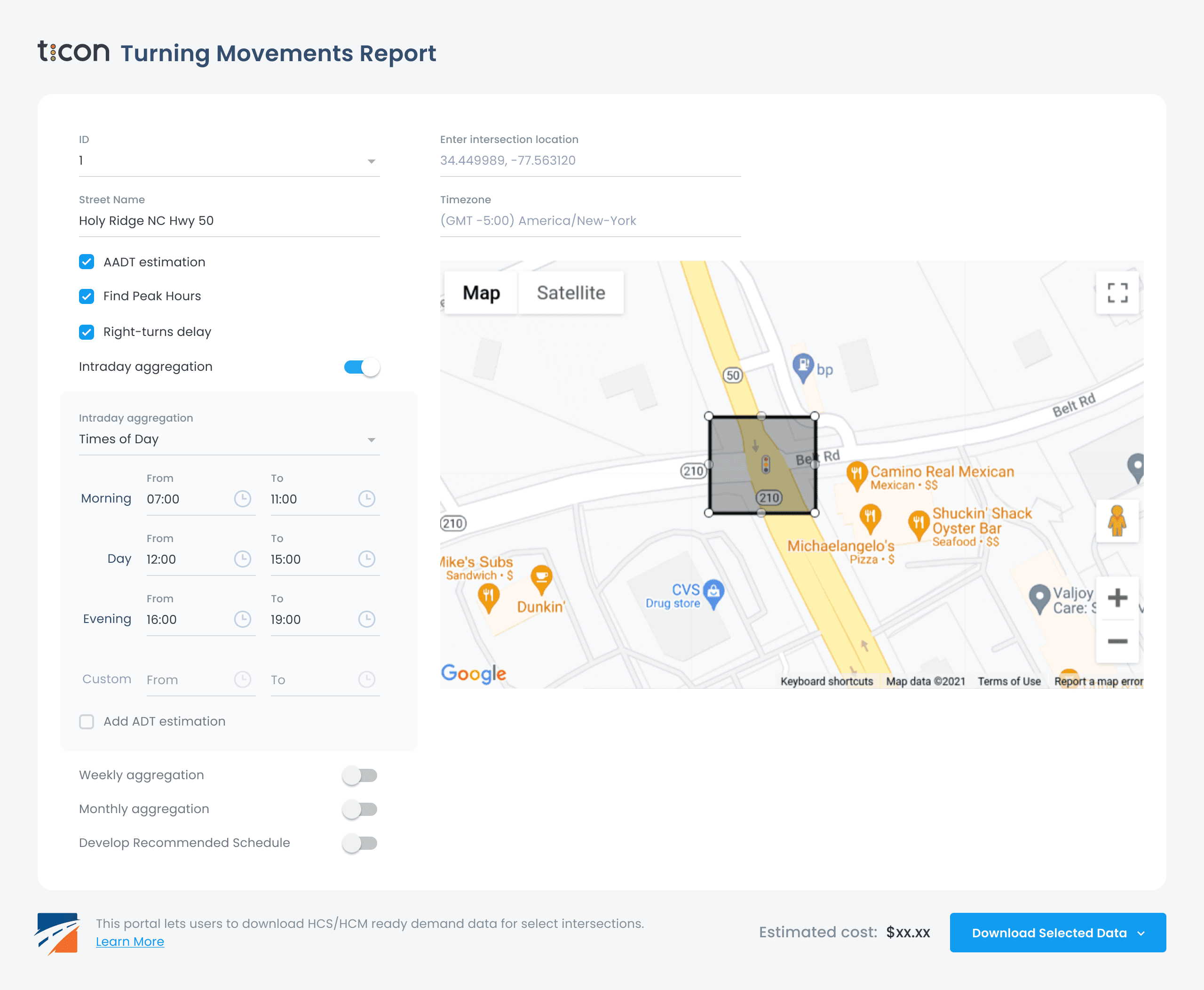Click the Camino Real Mexican restaurant pin

click(856, 476)
